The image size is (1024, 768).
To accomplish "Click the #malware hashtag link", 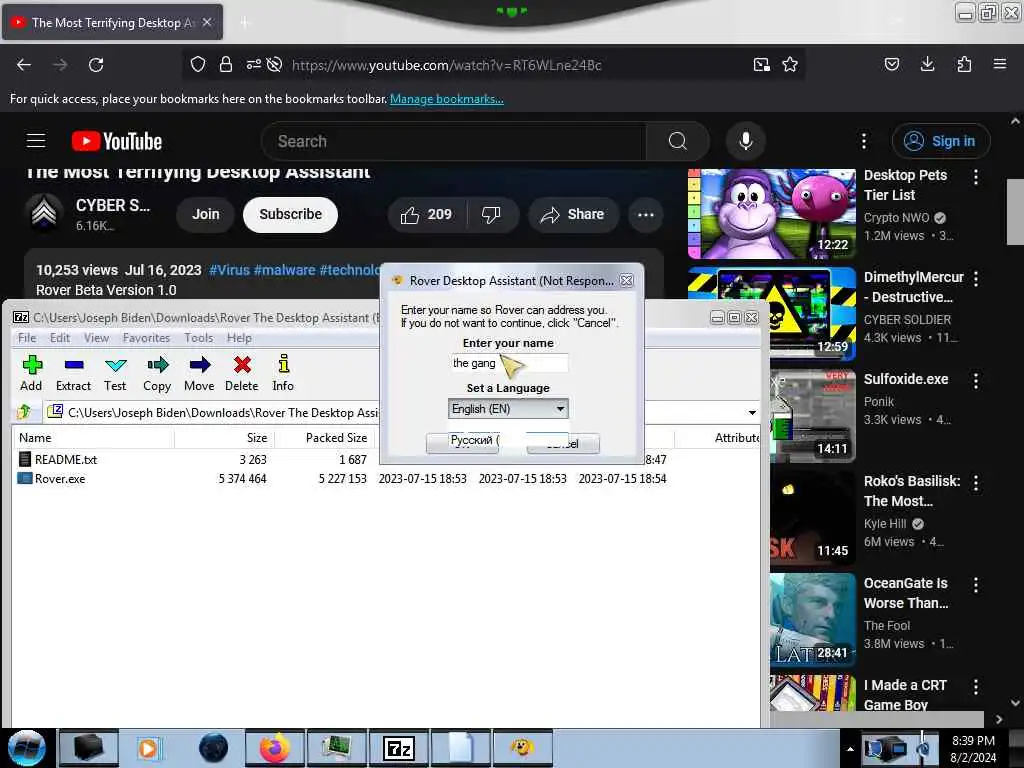I will point(284,270).
